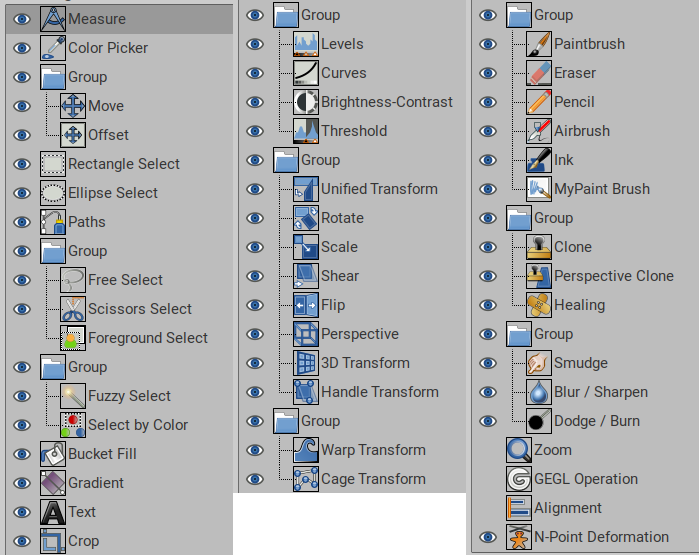The height and width of the screenshot is (555, 699).
Task: Select the Zoom magnifier icon
Action: coord(519,450)
